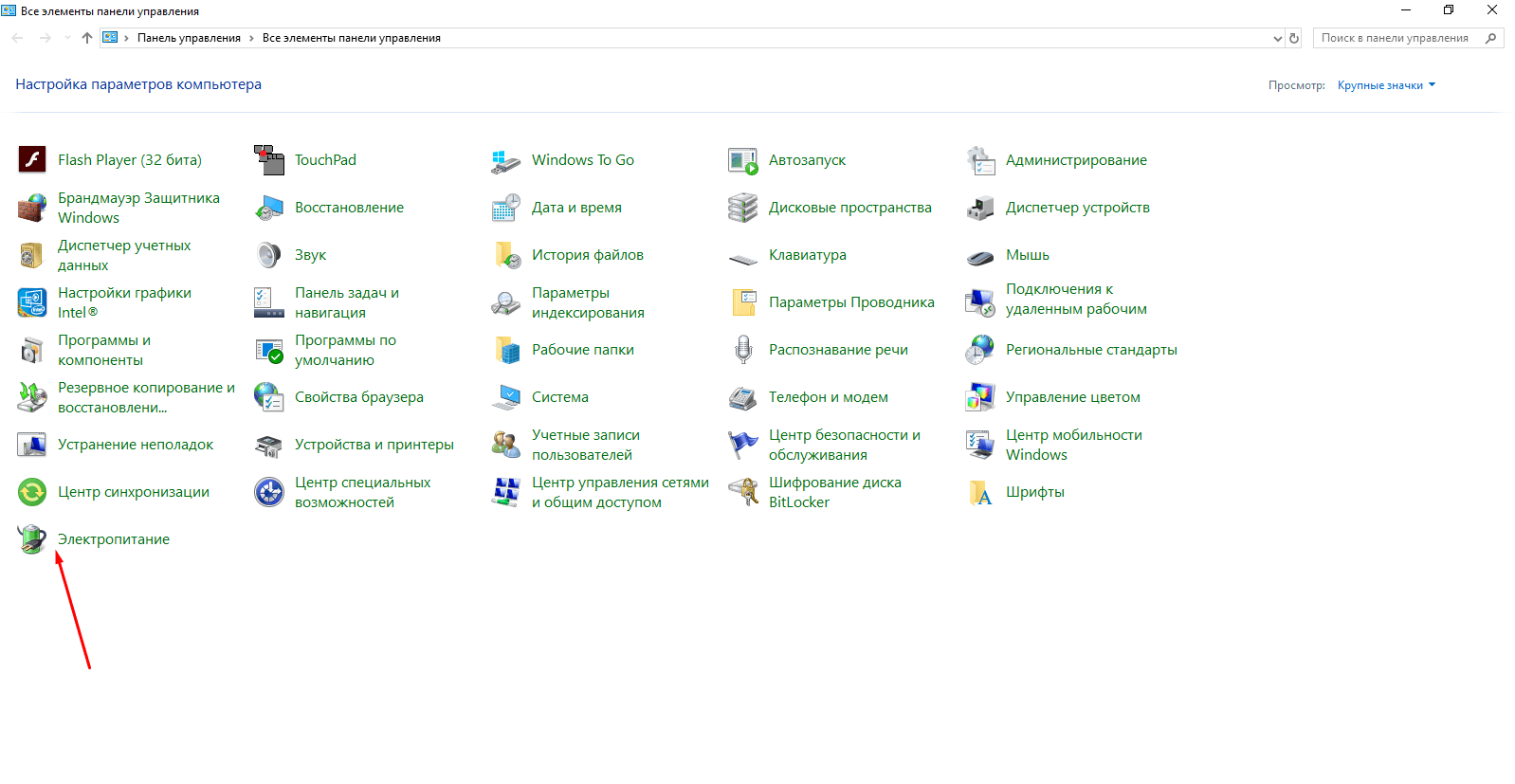This screenshot has width=1515, height=784.
Task: Click the Учетные записи пользователей icon
Action: coord(506,445)
